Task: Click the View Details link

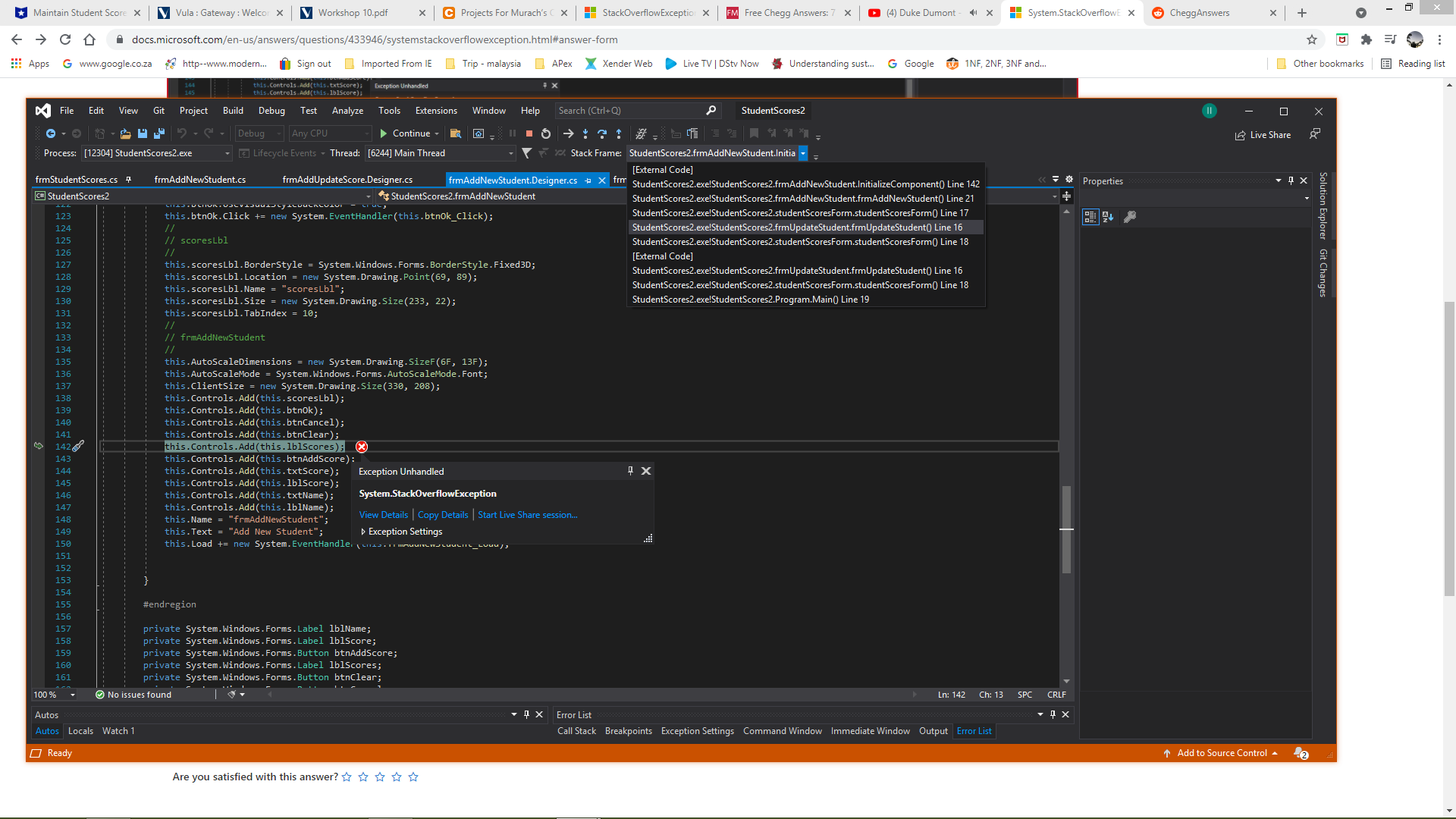Action: pyautogui.click(x=383, y=515)
